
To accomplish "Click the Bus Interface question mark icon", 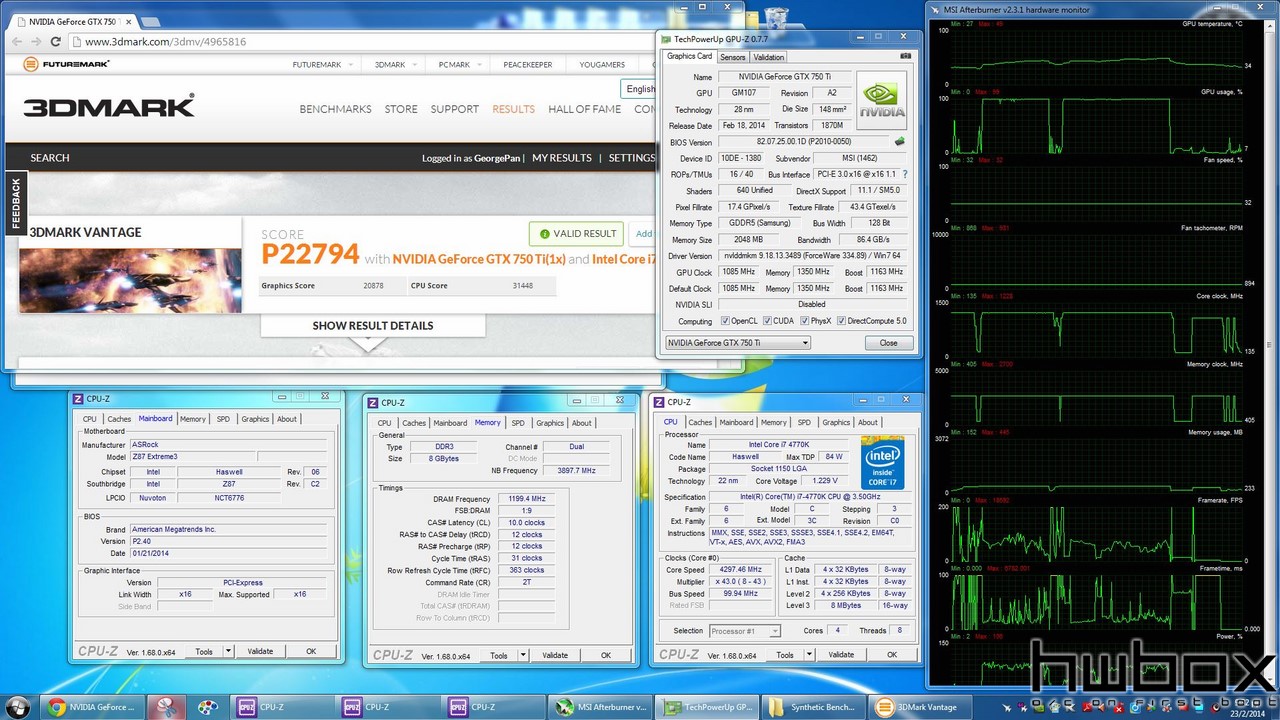I will pyautogui.click(x=904, y=174).
